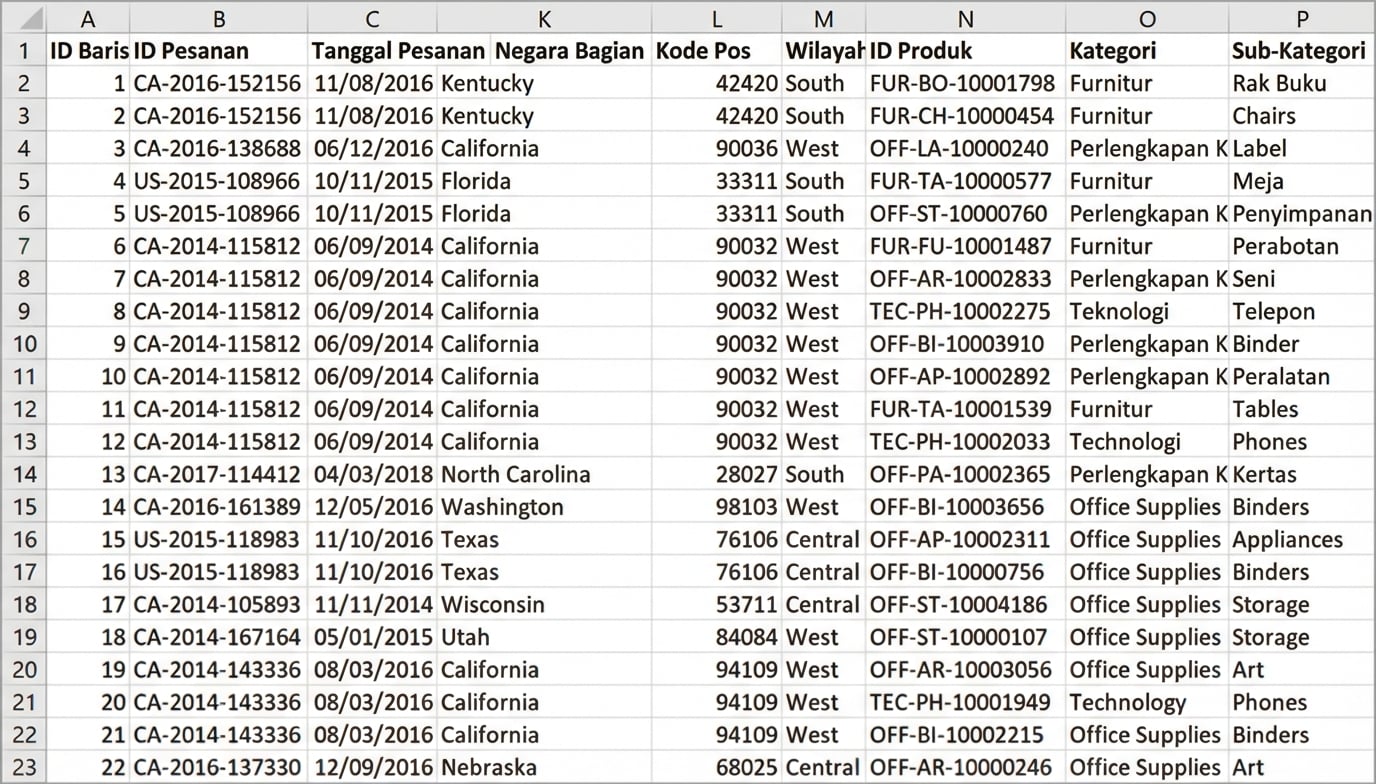Click the column A header
Image resolution: width=1376 pixels, height=784 pixels.
tap(88, 18)
